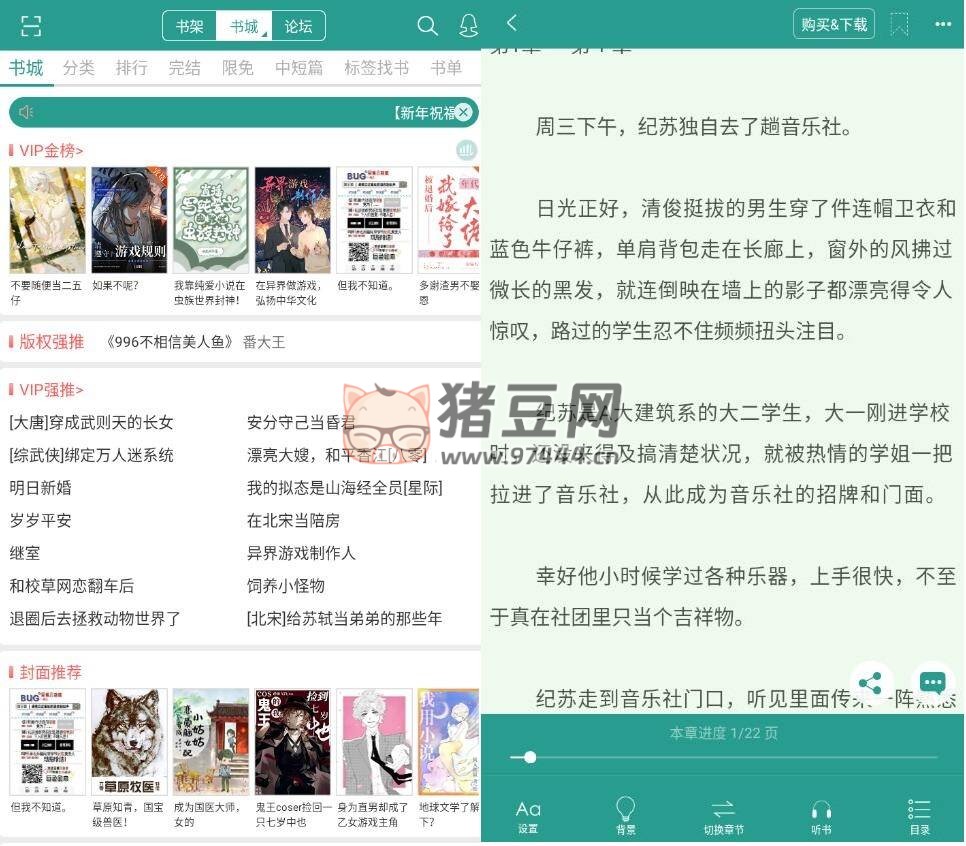Tap the back arrow in reader
The width and height of the screenshot is (966, 846).
point(512,23)
